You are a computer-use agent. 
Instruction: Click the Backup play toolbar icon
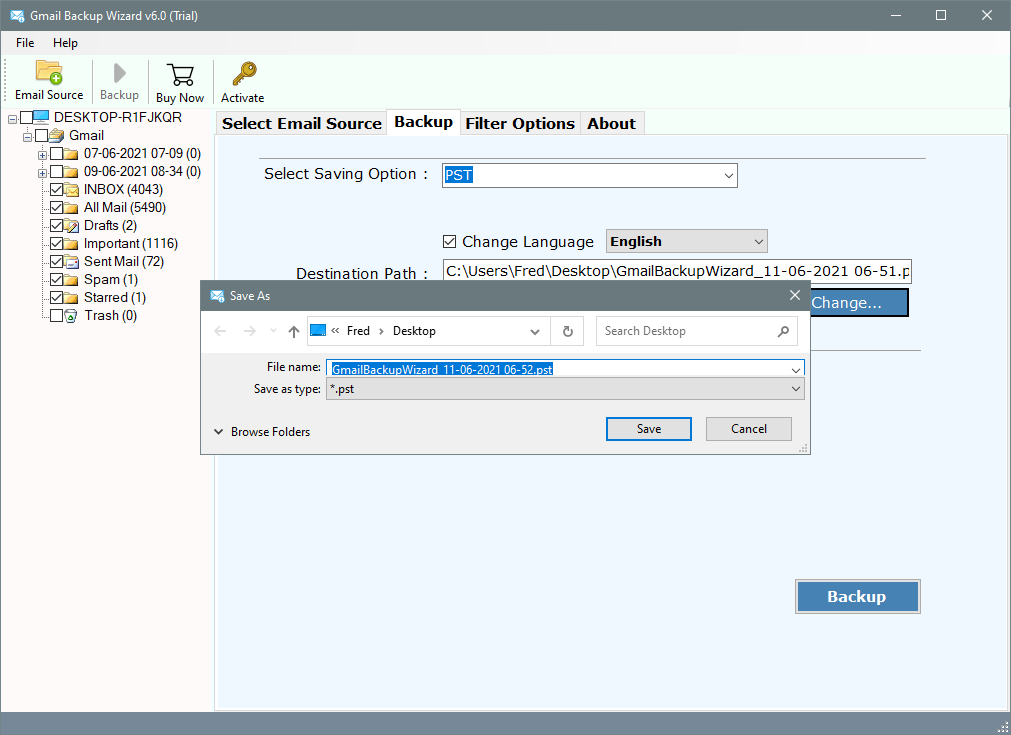119,73
